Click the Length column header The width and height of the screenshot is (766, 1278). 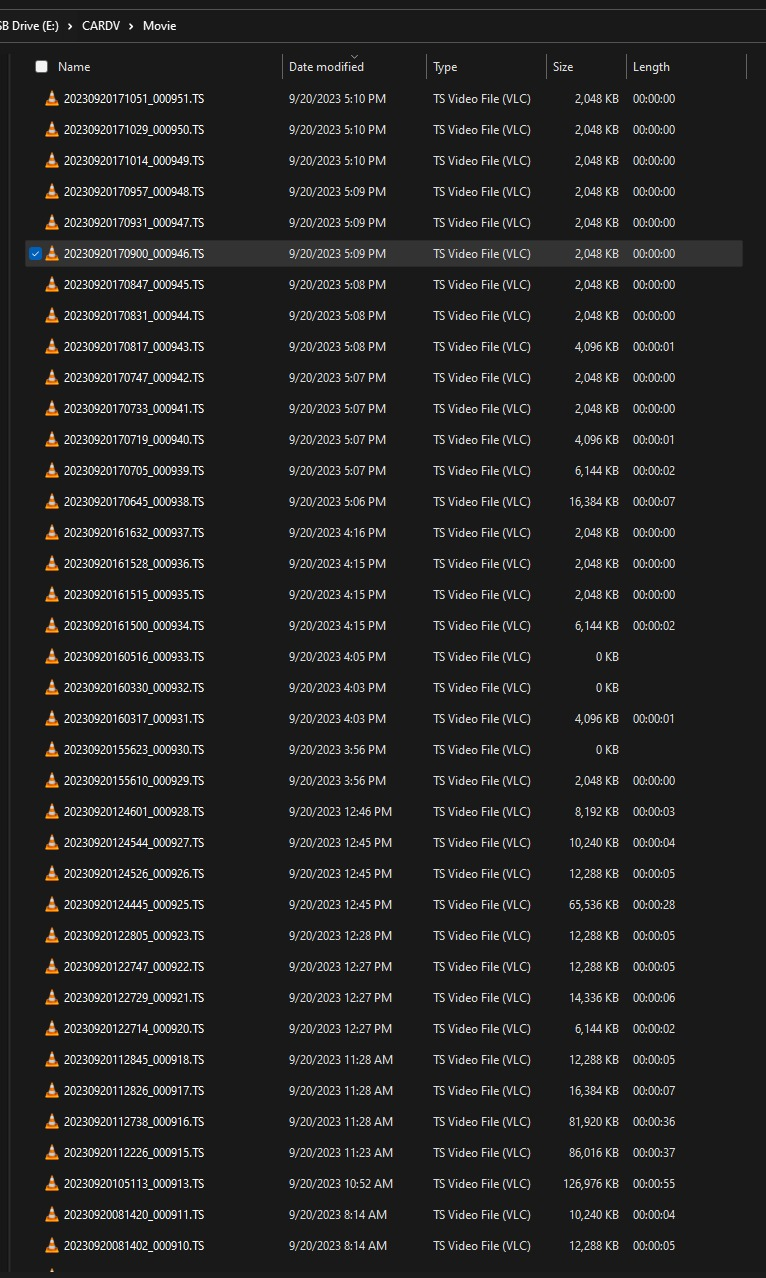[651, 67]
